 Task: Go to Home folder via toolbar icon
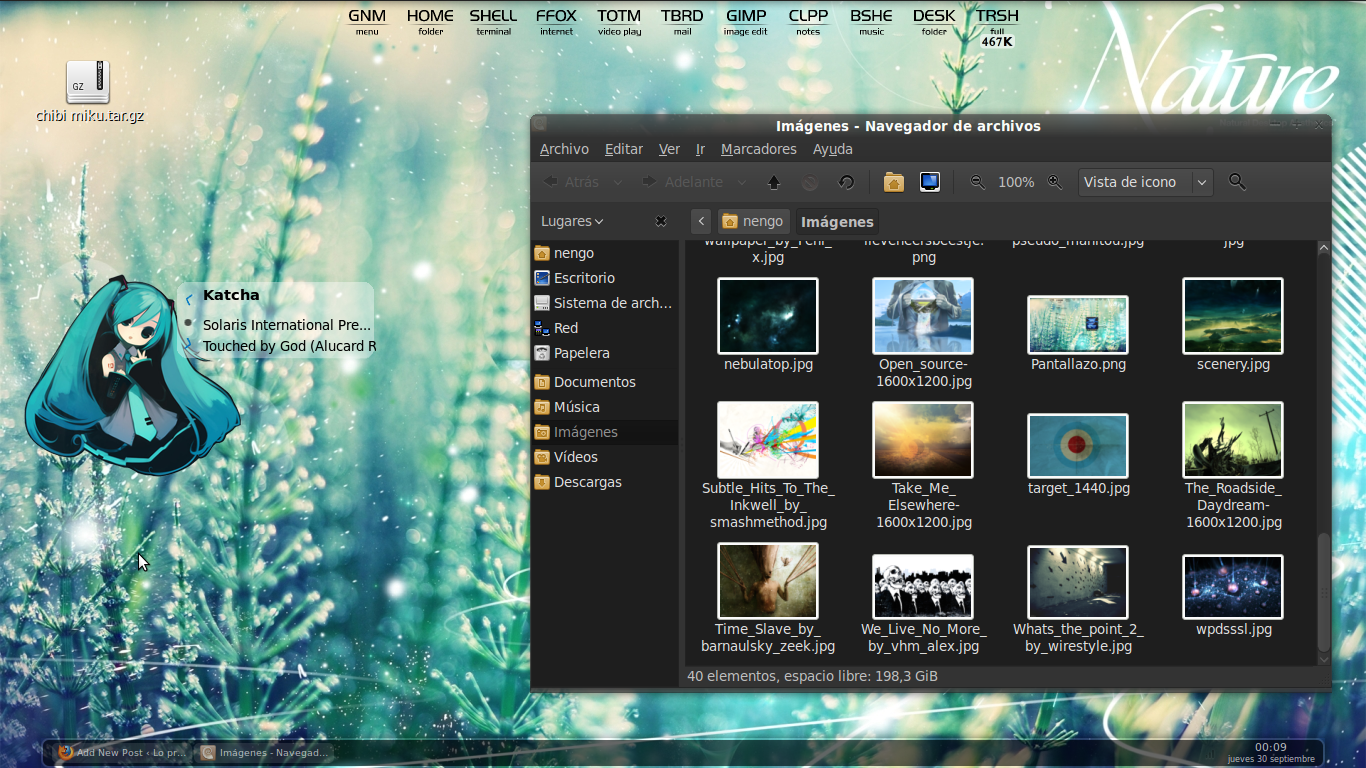tap(894, 182)
